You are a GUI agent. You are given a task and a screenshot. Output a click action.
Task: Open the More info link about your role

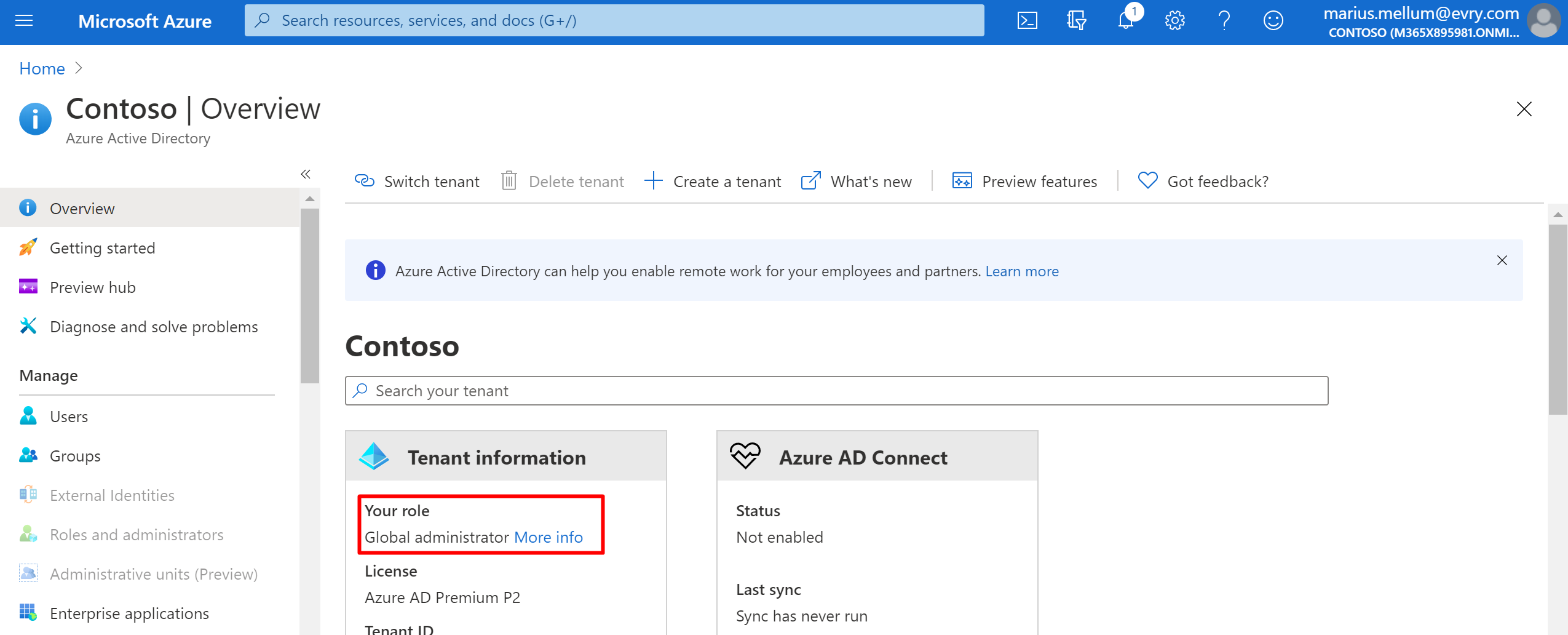click(548, 537)
